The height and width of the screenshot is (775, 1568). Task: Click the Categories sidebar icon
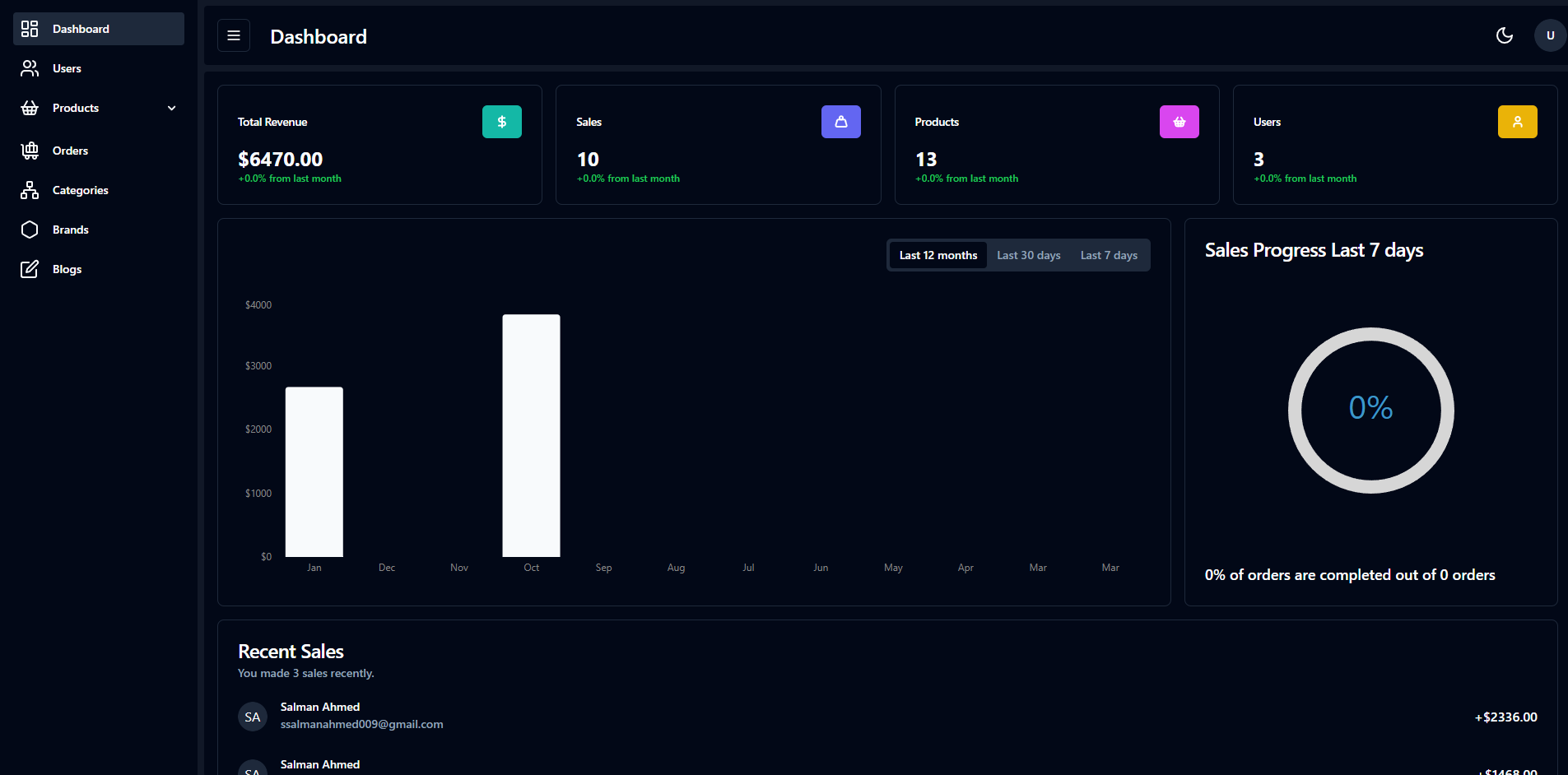(30, 190)
